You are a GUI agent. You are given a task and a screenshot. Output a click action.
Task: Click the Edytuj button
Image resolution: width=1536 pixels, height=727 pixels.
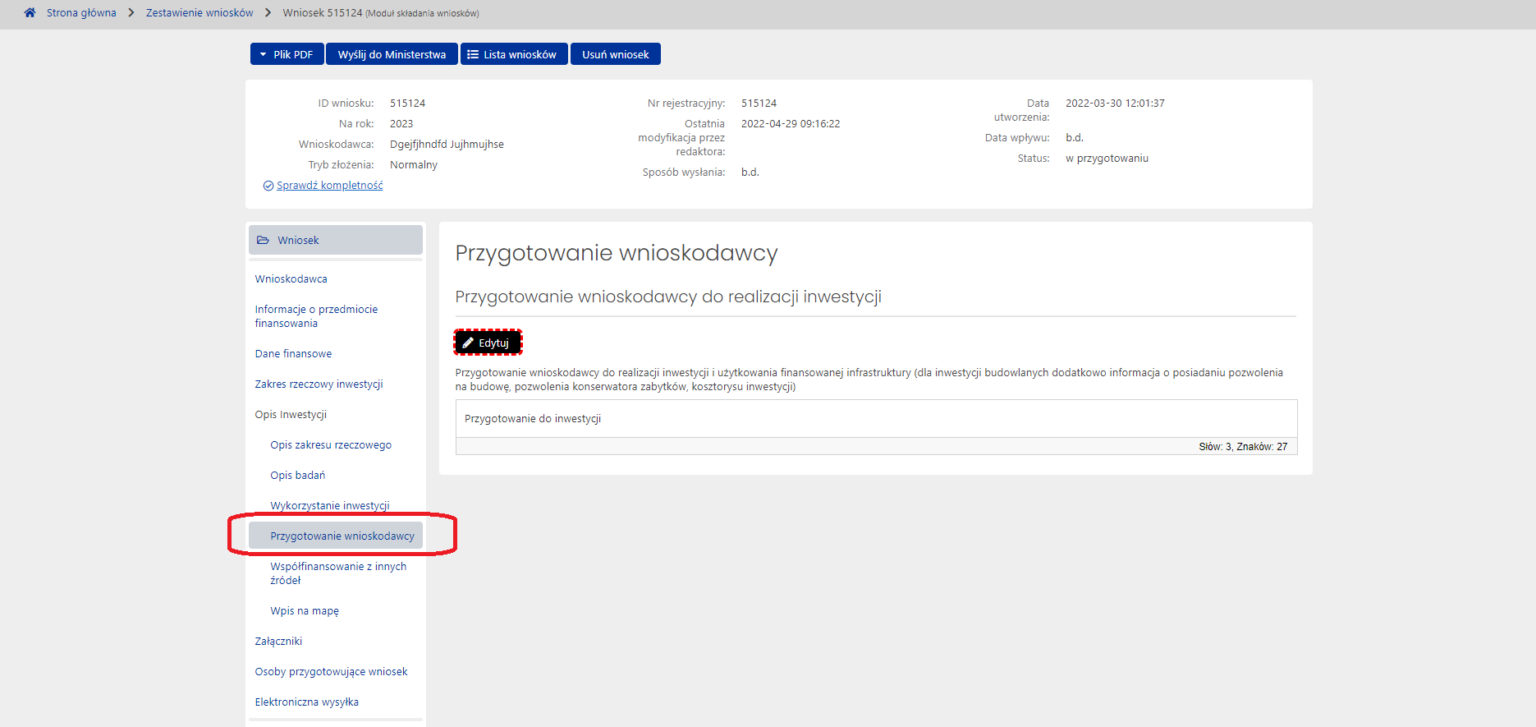coord(488,342)
